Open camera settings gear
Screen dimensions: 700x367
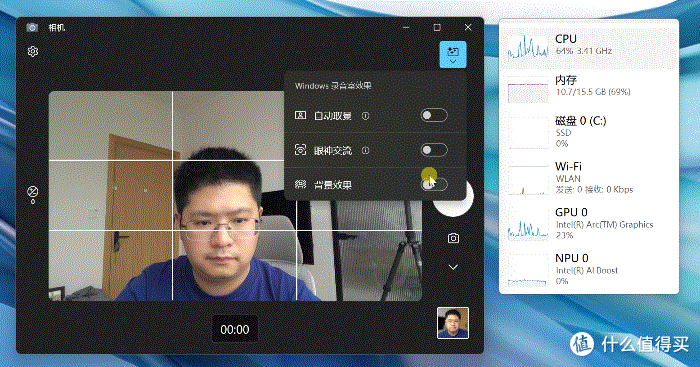point(33,52)
